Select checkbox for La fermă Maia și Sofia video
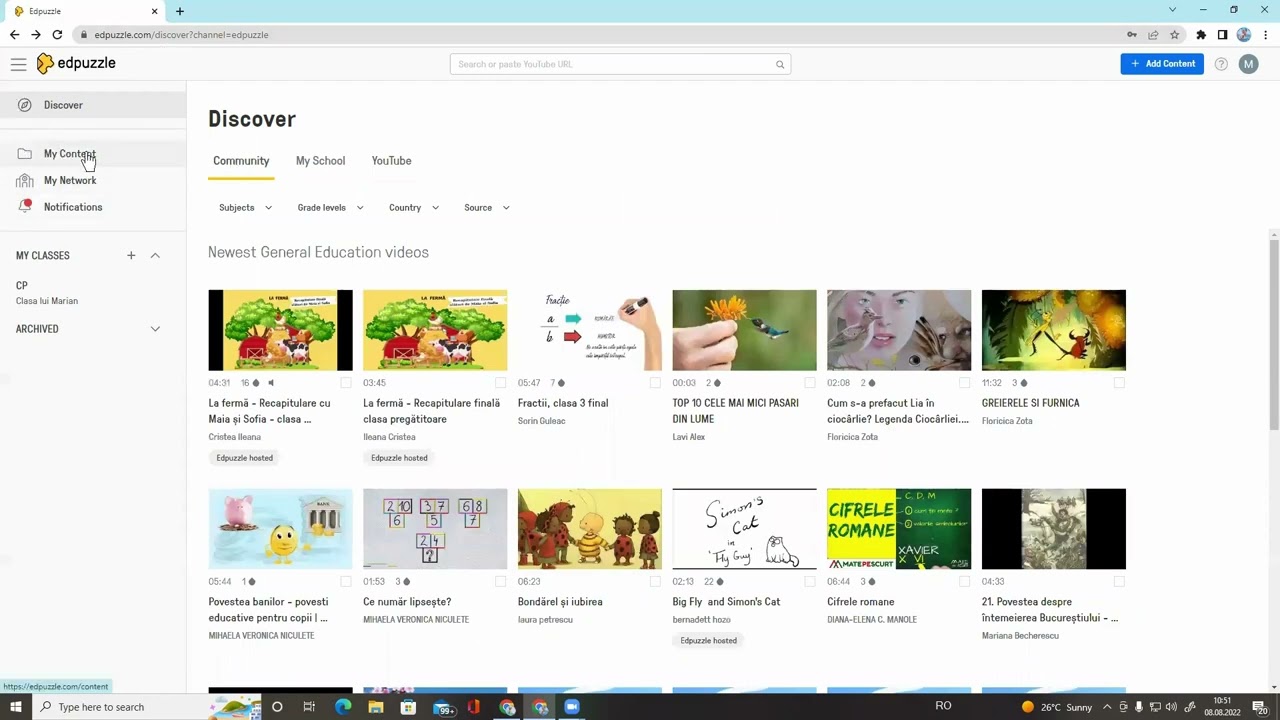The height and width of the screenshot is (720, 1280). tap(346, 383)
